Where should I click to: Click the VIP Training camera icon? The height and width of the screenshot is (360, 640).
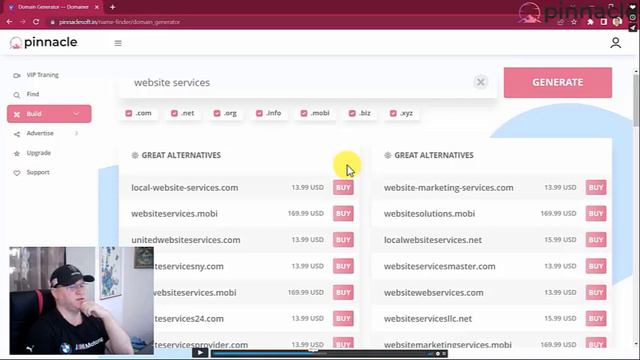(17, 76)
